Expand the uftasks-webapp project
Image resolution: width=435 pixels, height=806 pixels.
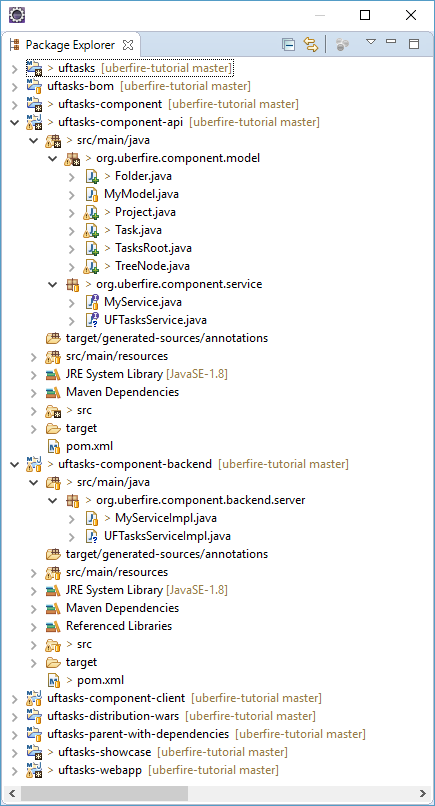[x=14, y=770]
